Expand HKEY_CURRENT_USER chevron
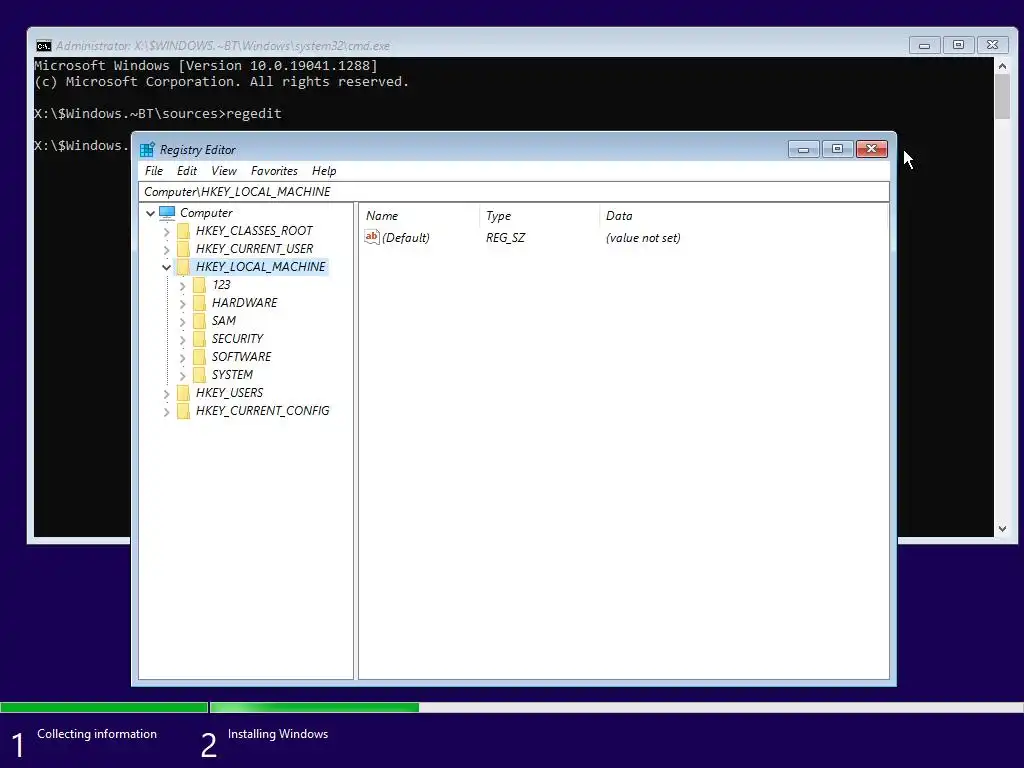Image resolution: width=1024 pixels, height=768 pixels. [167, 249]
